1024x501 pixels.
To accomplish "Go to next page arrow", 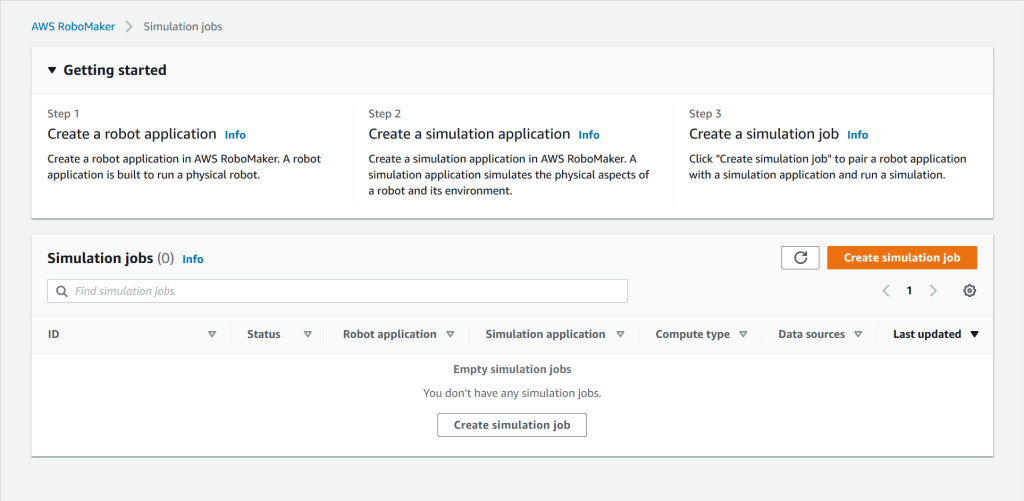I will [933, 291].
